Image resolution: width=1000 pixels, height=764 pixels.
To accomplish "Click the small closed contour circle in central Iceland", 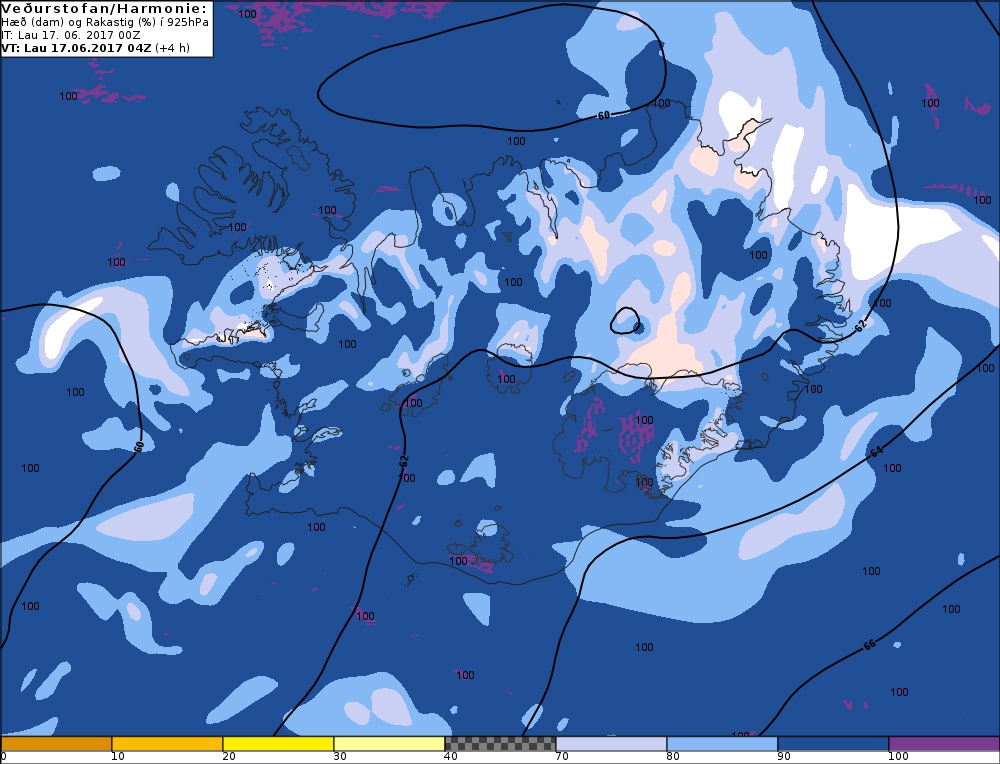I will click(626, 321).
